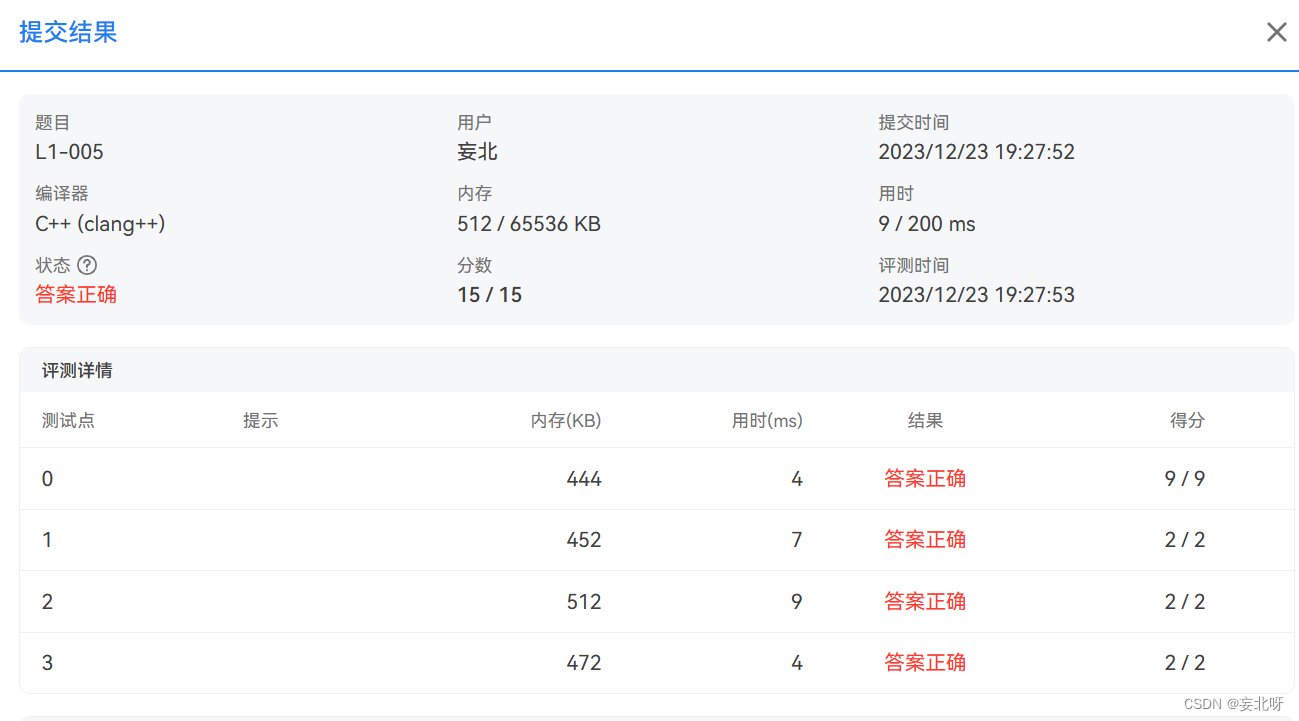Select test point 0 in the table
1299x721 pixels.
47,479
